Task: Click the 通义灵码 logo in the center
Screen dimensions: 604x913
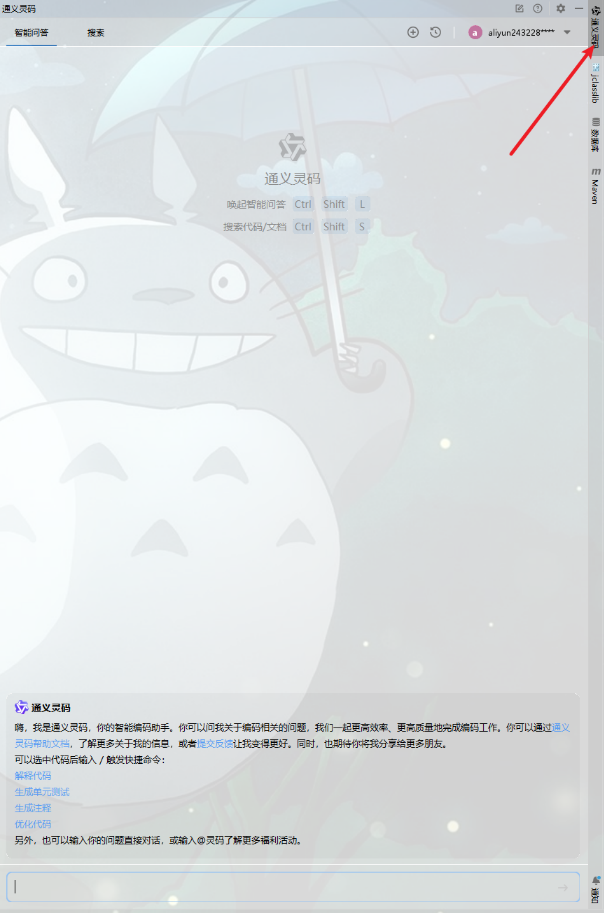Action: pos(292,147)
